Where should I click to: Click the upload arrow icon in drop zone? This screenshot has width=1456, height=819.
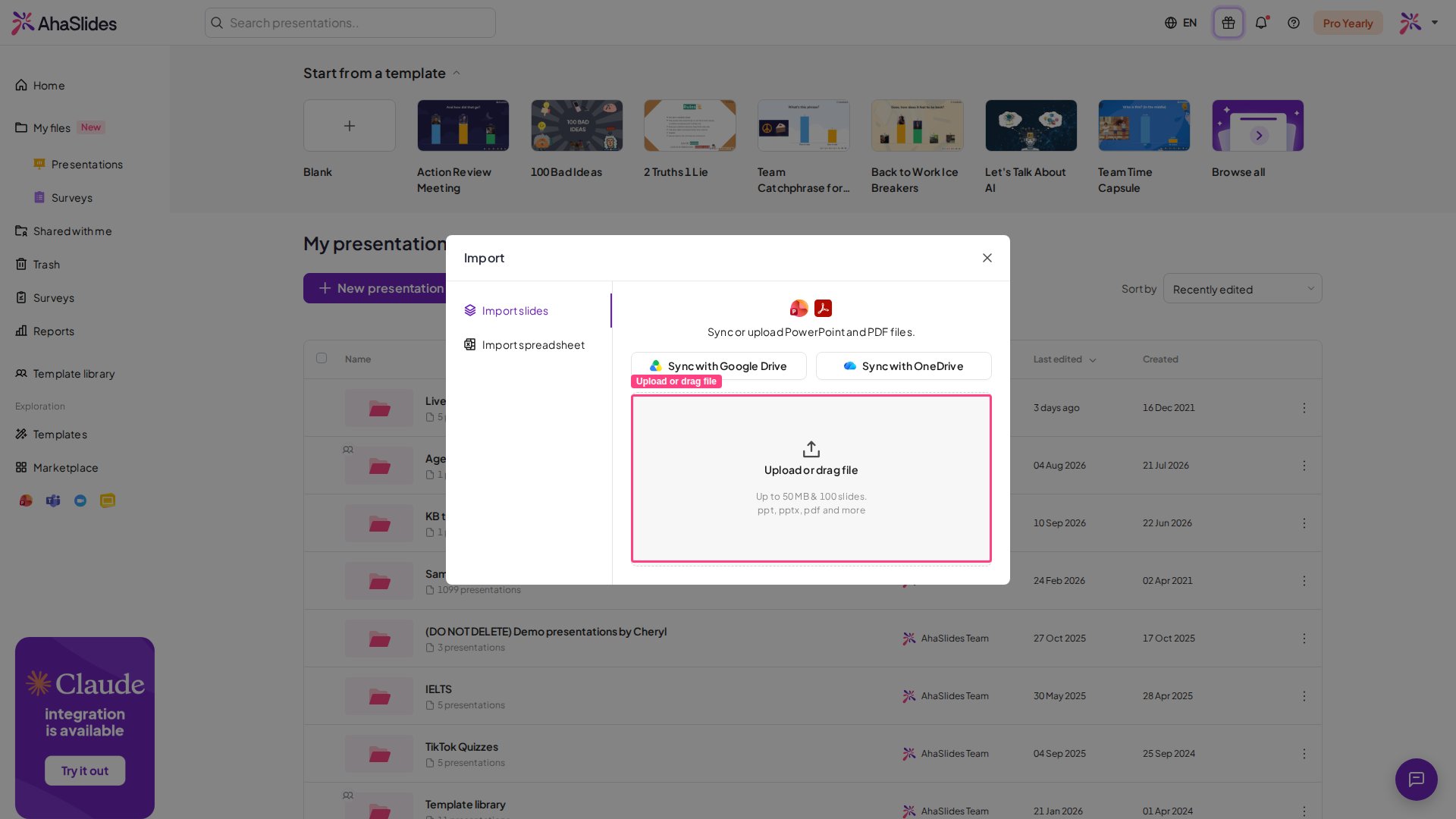(811, 449)
